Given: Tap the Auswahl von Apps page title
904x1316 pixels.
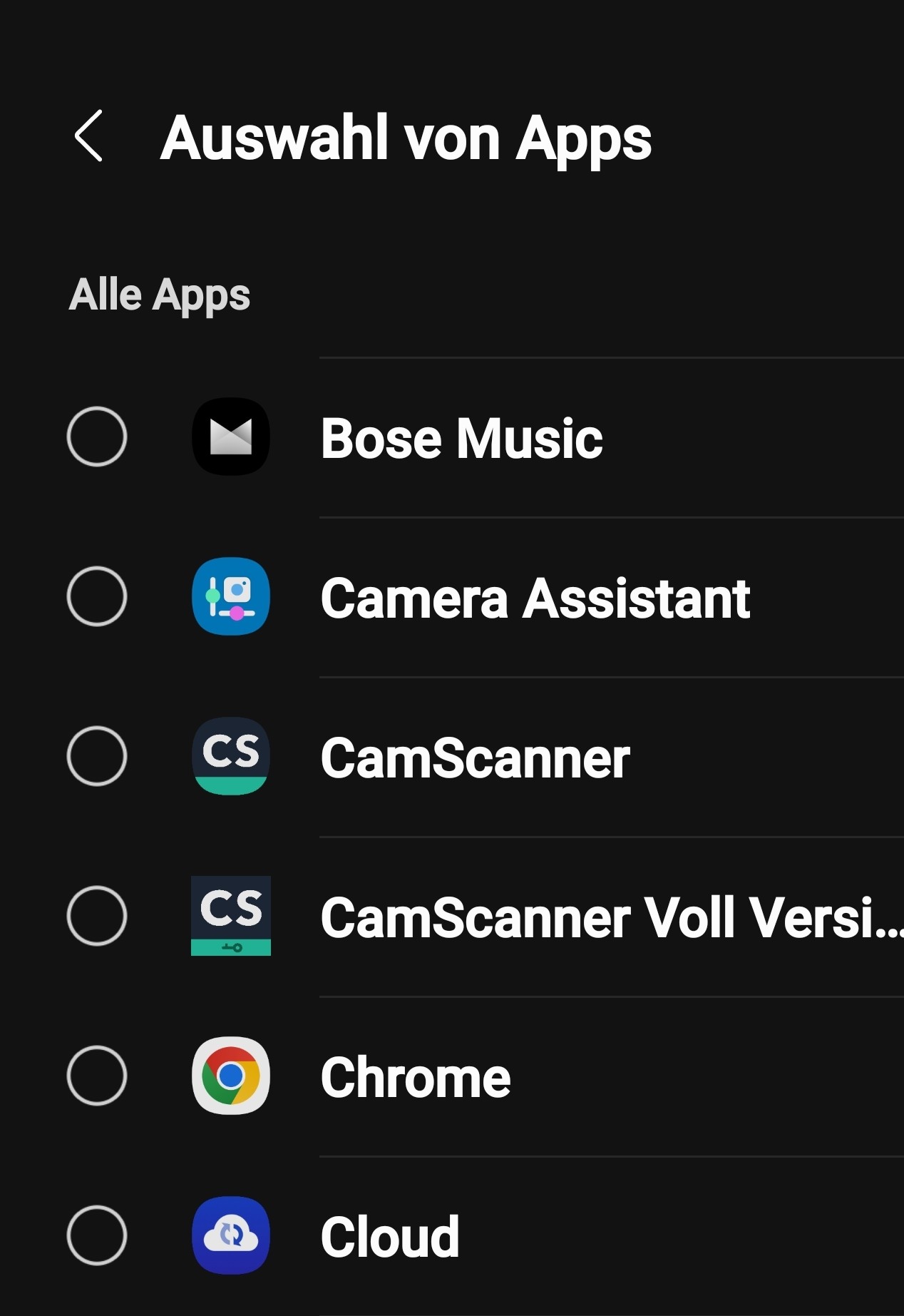Looking at the screenshot, I should tap(406, 138).
